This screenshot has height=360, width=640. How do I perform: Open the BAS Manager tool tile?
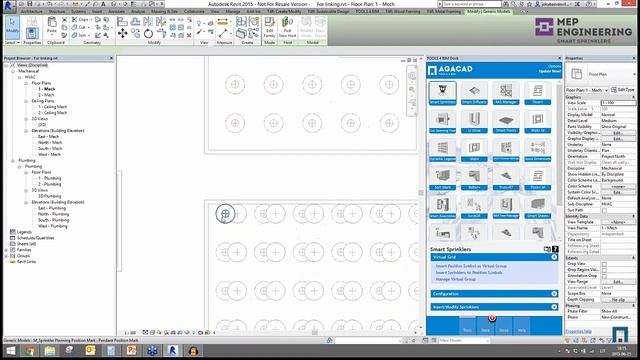click(x=506, y=93)
